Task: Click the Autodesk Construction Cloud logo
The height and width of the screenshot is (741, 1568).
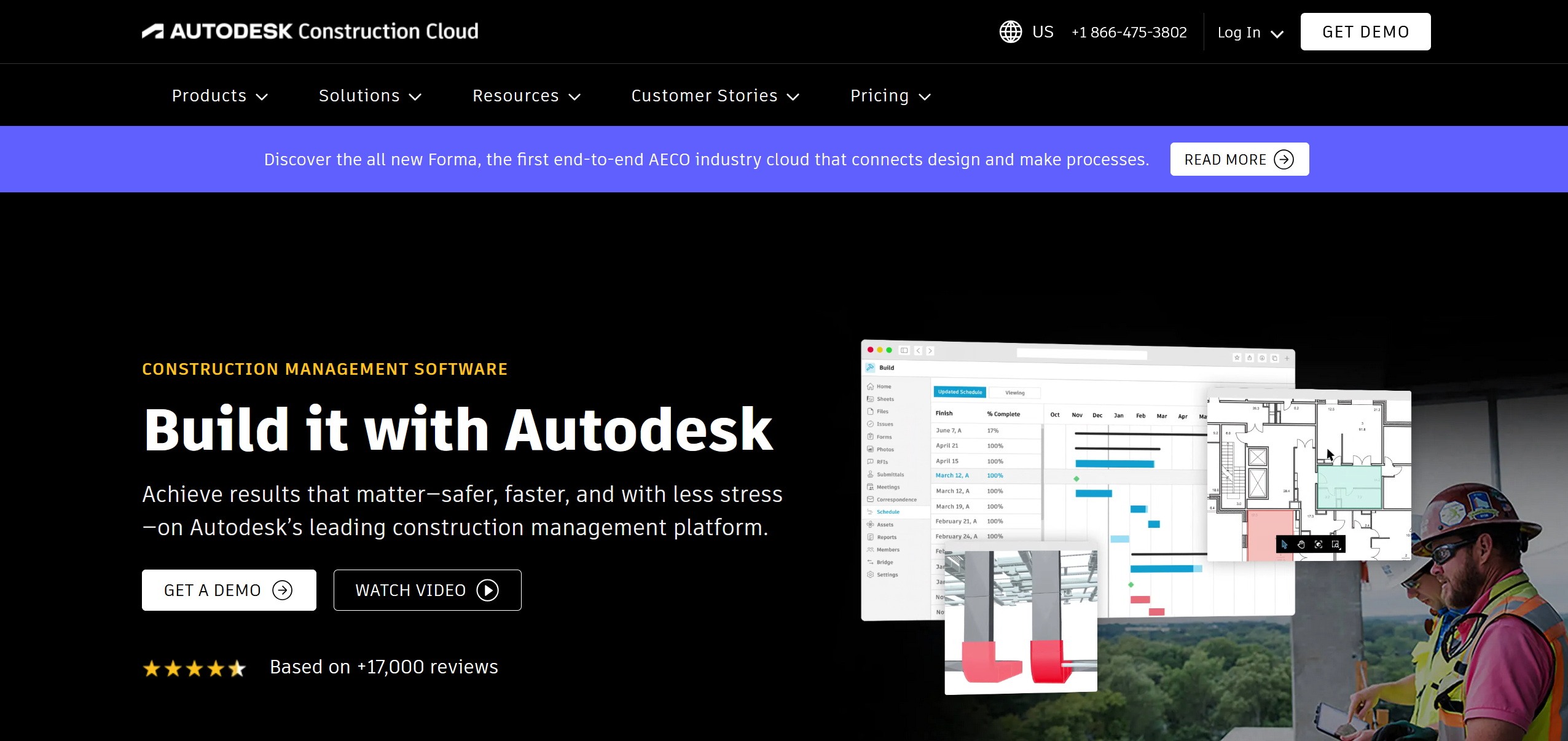Action: (x=310, y=31)
